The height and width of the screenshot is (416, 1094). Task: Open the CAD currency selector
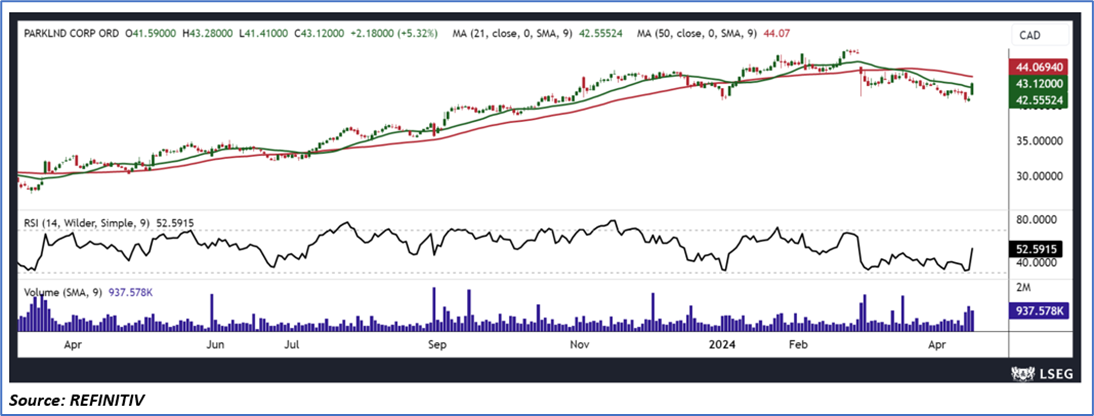[x=1040, y=34]
